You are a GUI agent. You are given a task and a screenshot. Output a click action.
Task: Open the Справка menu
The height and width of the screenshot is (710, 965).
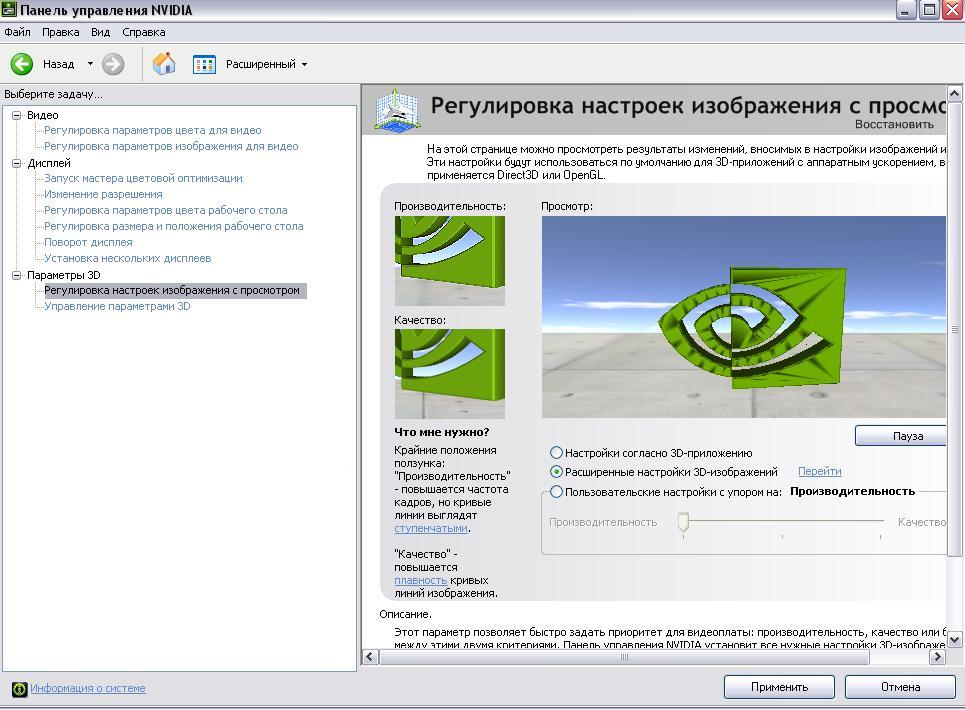coord(143,32)
